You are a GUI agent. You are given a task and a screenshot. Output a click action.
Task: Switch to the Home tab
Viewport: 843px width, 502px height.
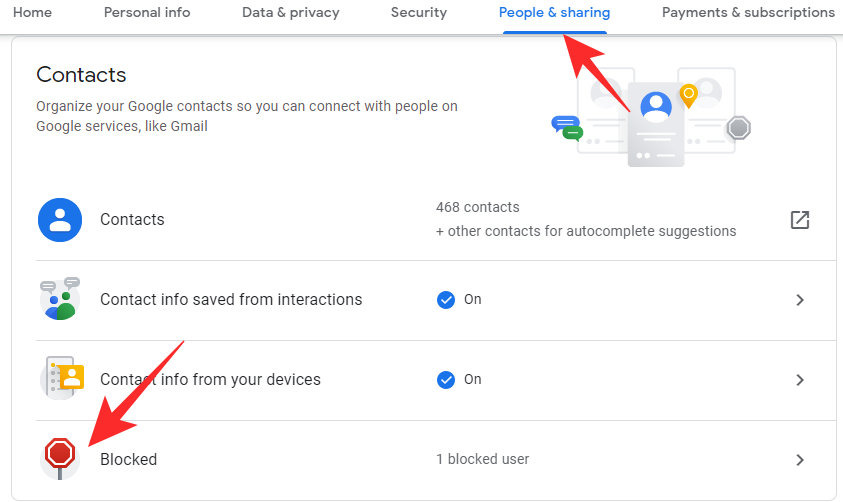[32, 13]
